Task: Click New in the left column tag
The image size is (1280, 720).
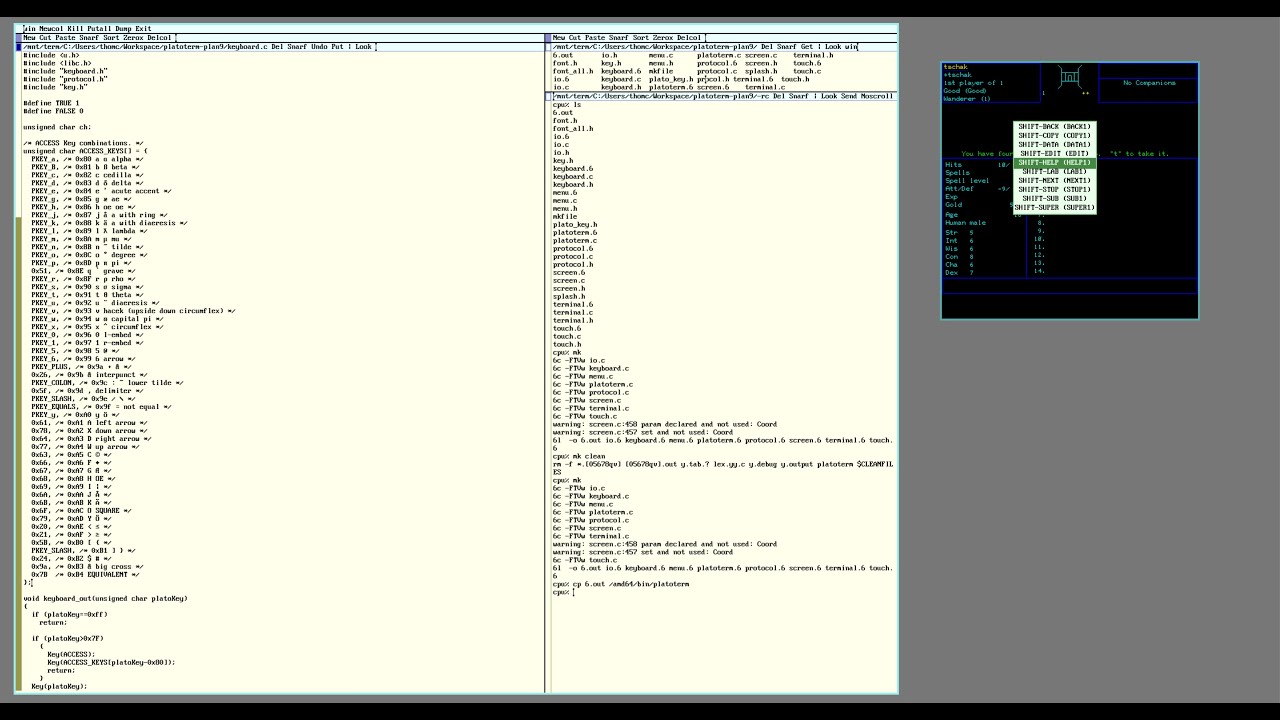Action: tap(29, 37)
